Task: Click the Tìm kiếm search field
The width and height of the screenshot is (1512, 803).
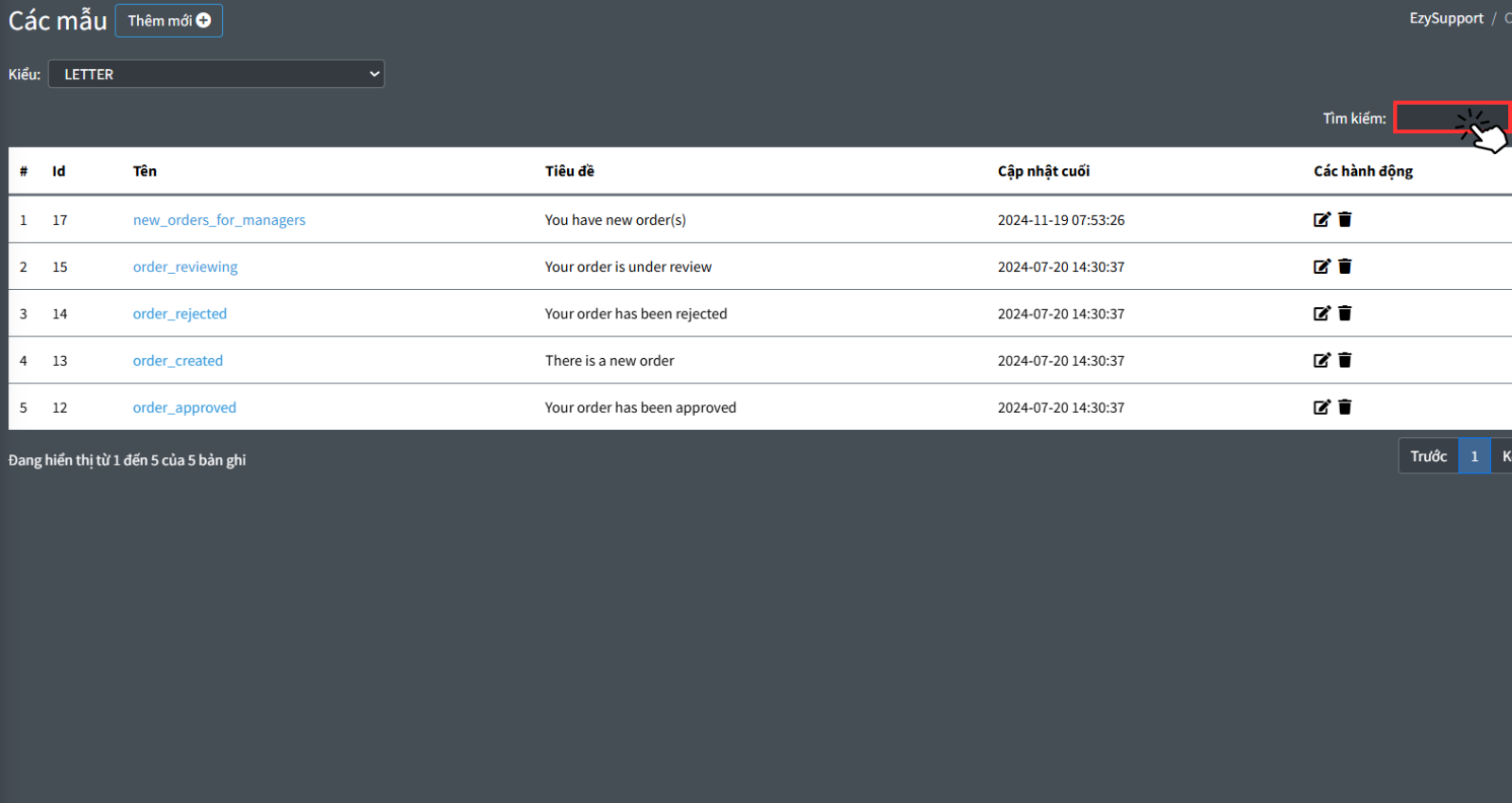Action: 1436,118
